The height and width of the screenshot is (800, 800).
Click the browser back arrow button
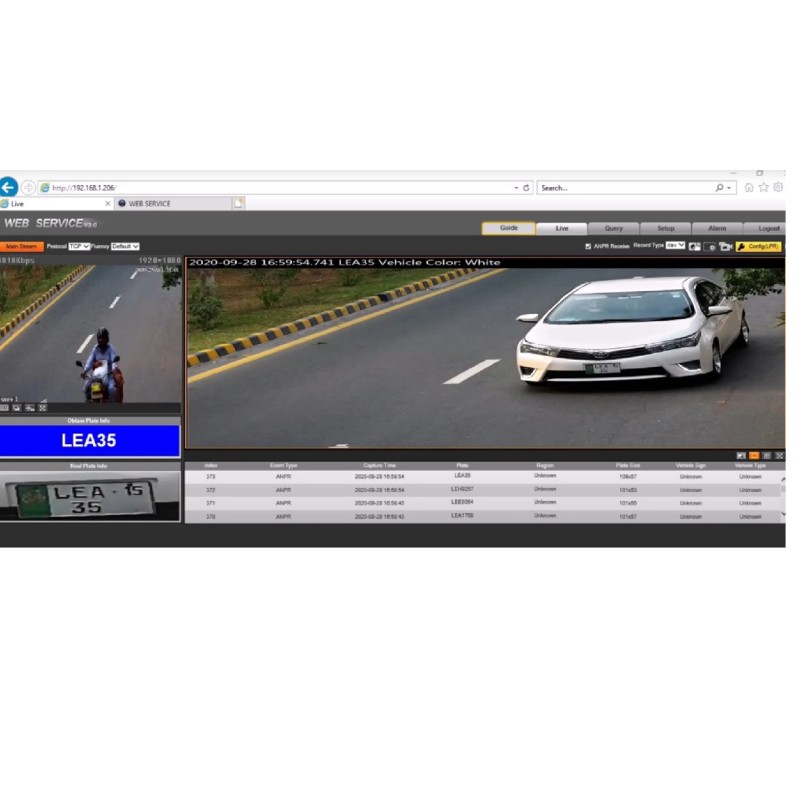(8, 187)
